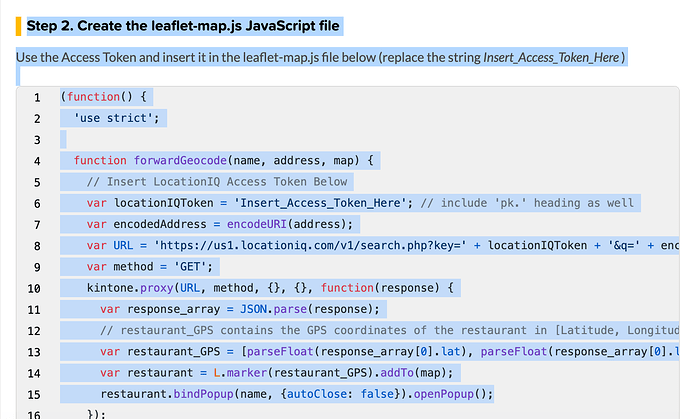Click the italic text 'Insert_Access_Token_Here' in the paragraph
The height and width of the screenshot is (419, 690).
(551, 58)
